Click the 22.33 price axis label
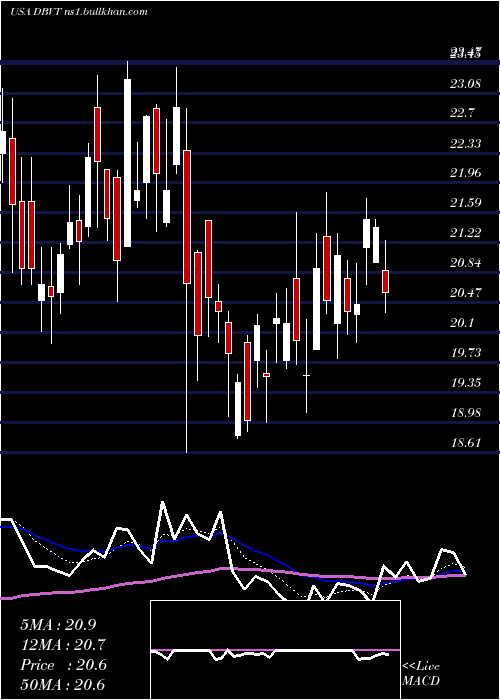The image size is (500, 700). tap(466, 143)
